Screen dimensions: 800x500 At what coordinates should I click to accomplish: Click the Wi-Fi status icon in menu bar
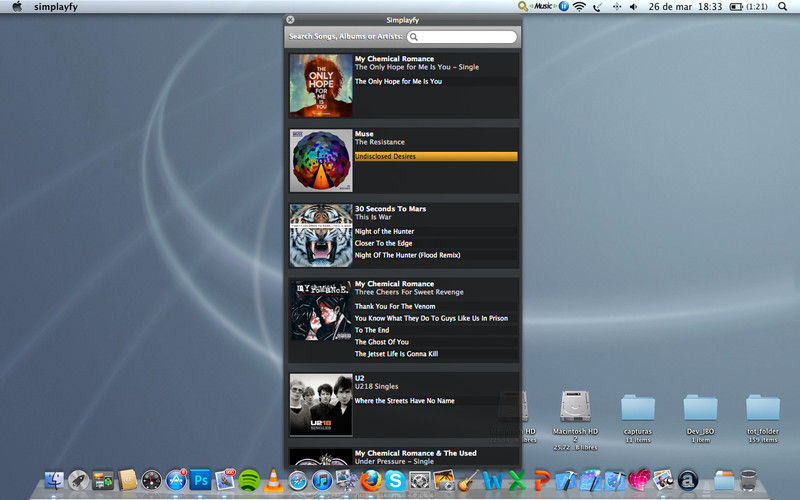click(x=579, y=7)
